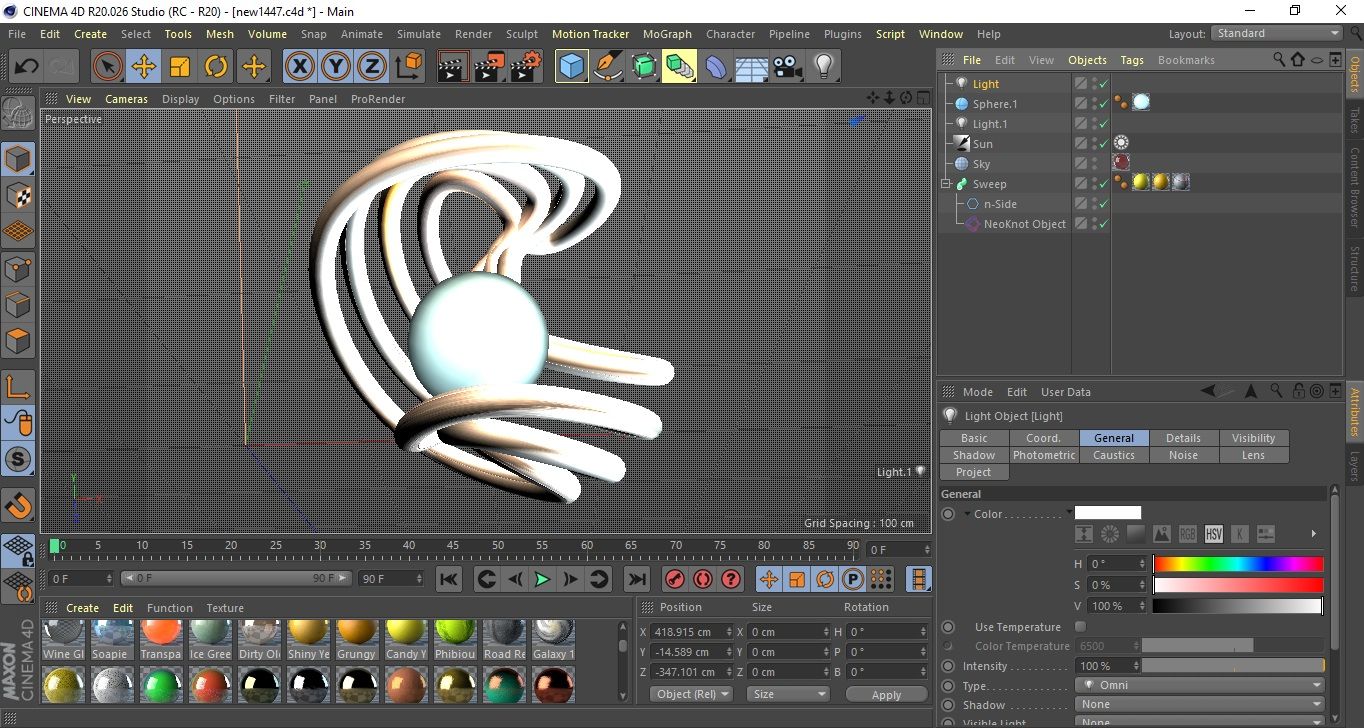Collapse the Sweep object hierarchy
1364x728 pixels.
pyautogui.click(x=945, y=184)
